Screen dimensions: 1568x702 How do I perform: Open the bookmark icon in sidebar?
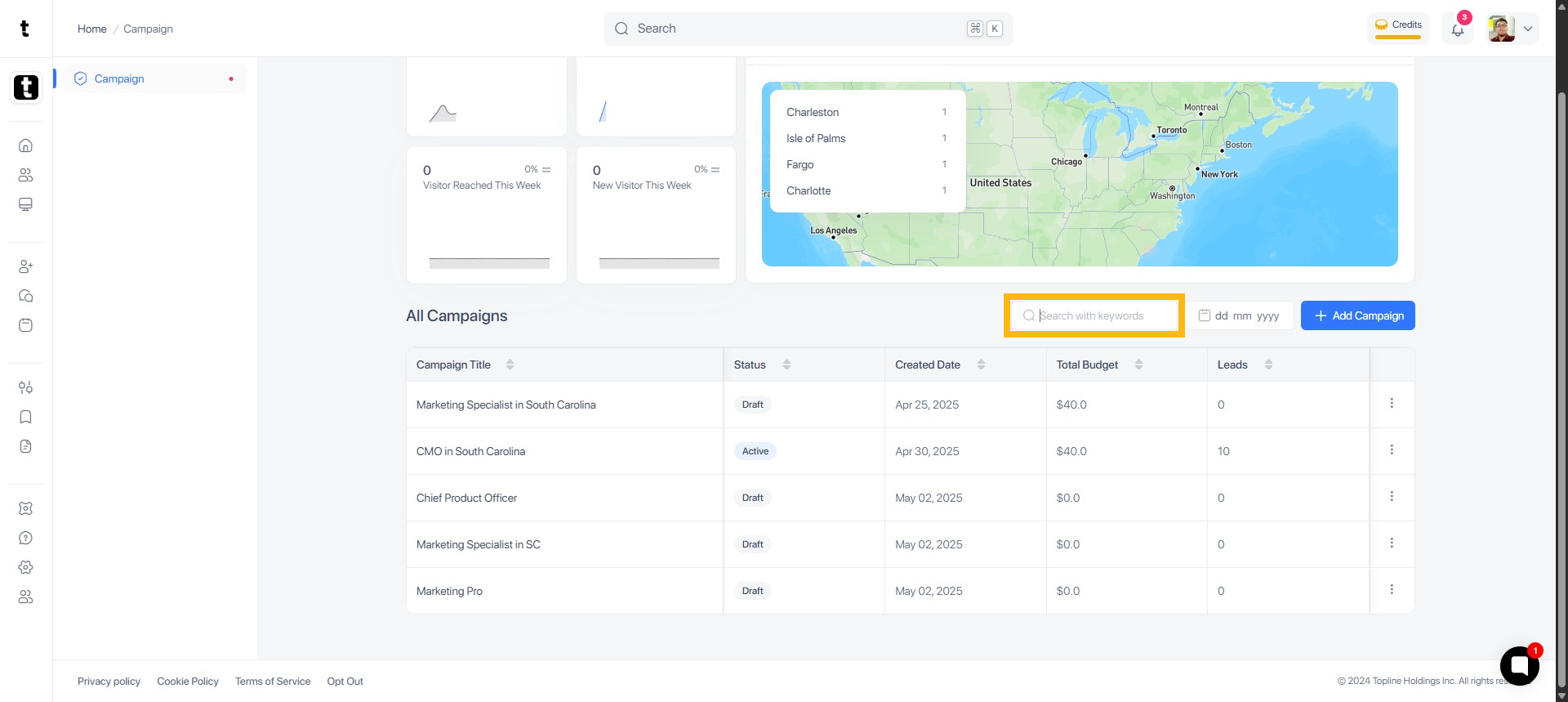click(x=25, y=417)
